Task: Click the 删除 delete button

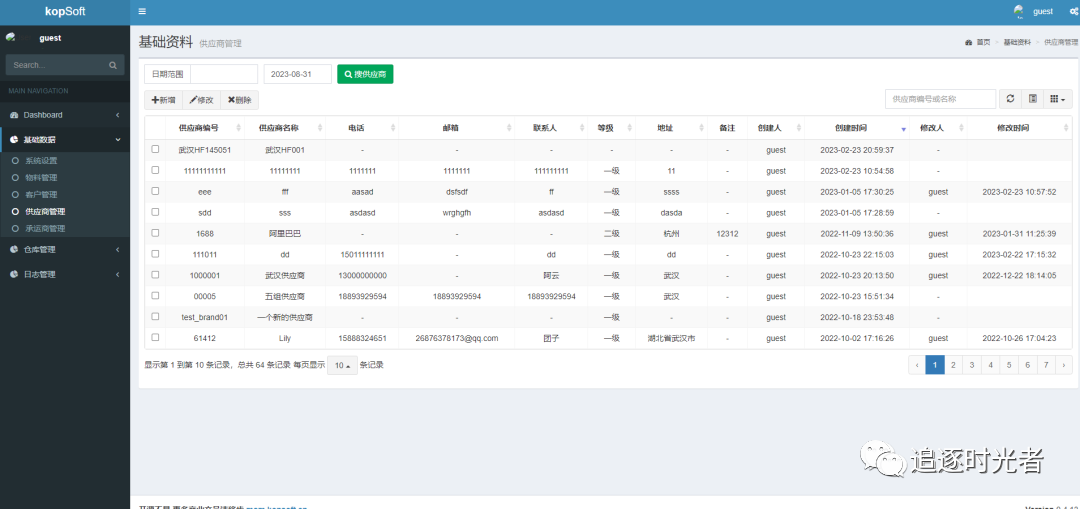Action: pyautogui.click(x=240, y=100)
